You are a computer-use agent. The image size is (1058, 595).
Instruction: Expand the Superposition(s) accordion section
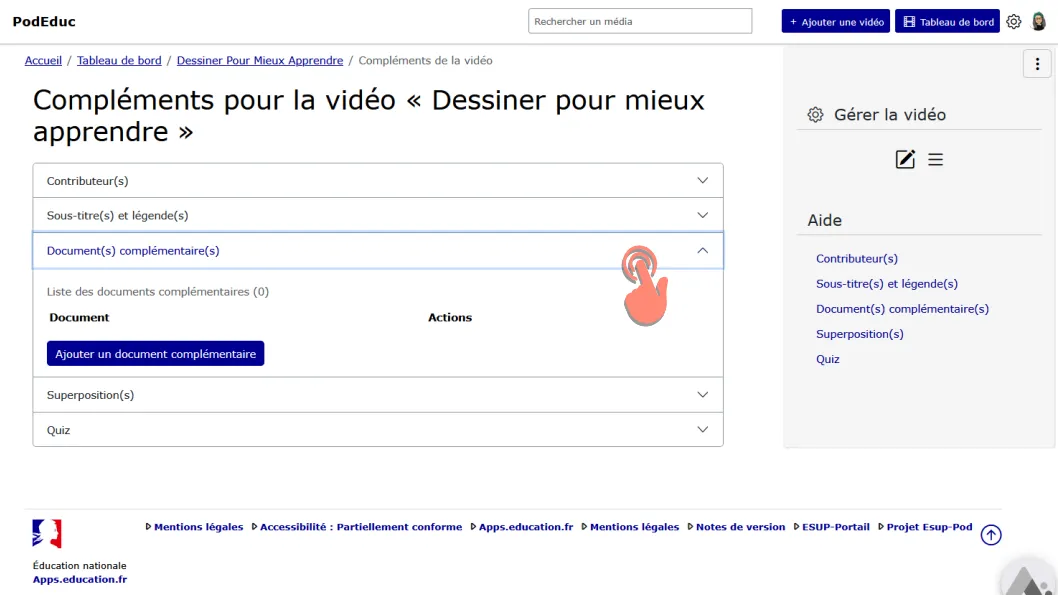378,395
